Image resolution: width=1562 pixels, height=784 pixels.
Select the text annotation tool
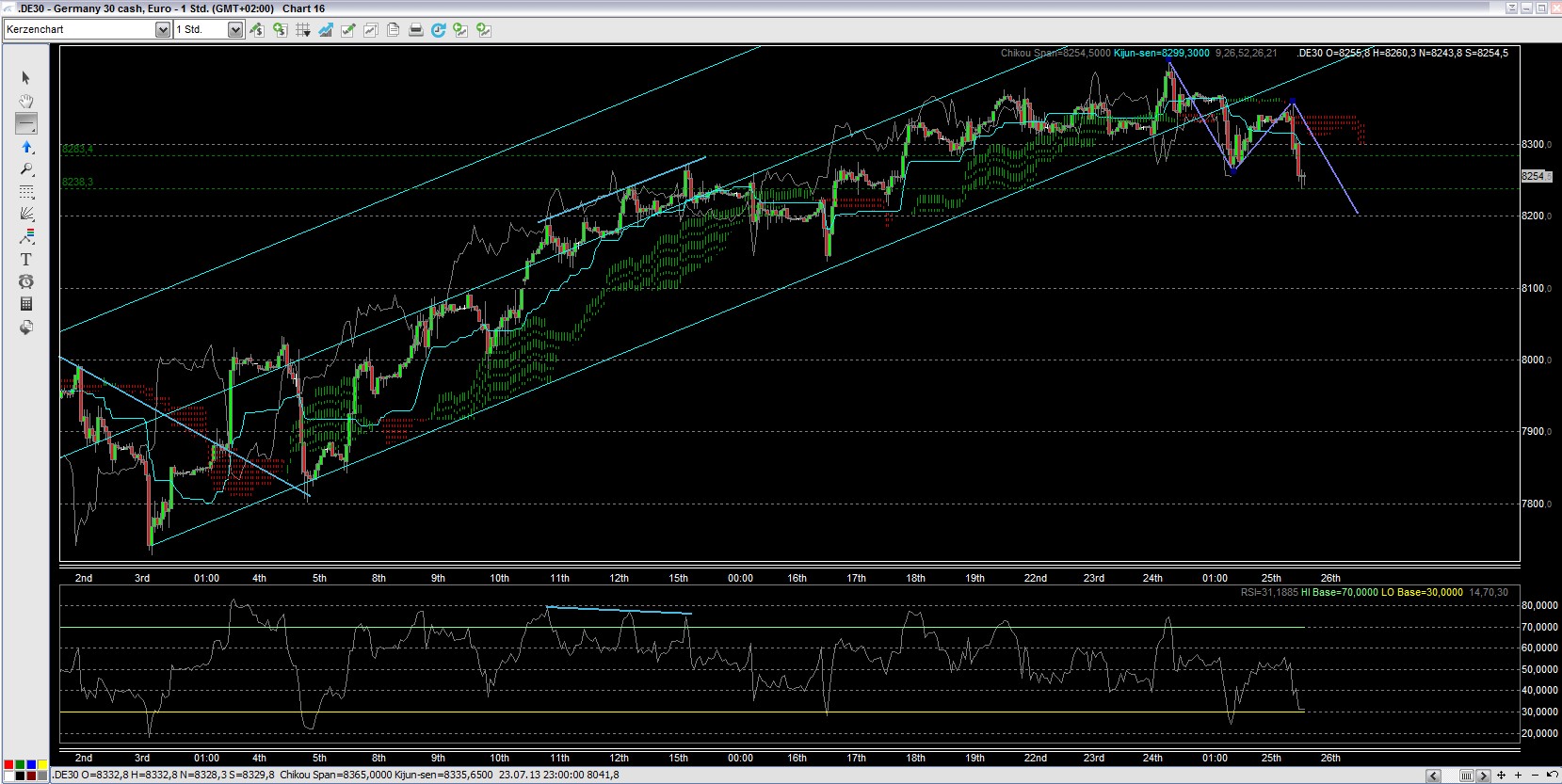(26, 260)
